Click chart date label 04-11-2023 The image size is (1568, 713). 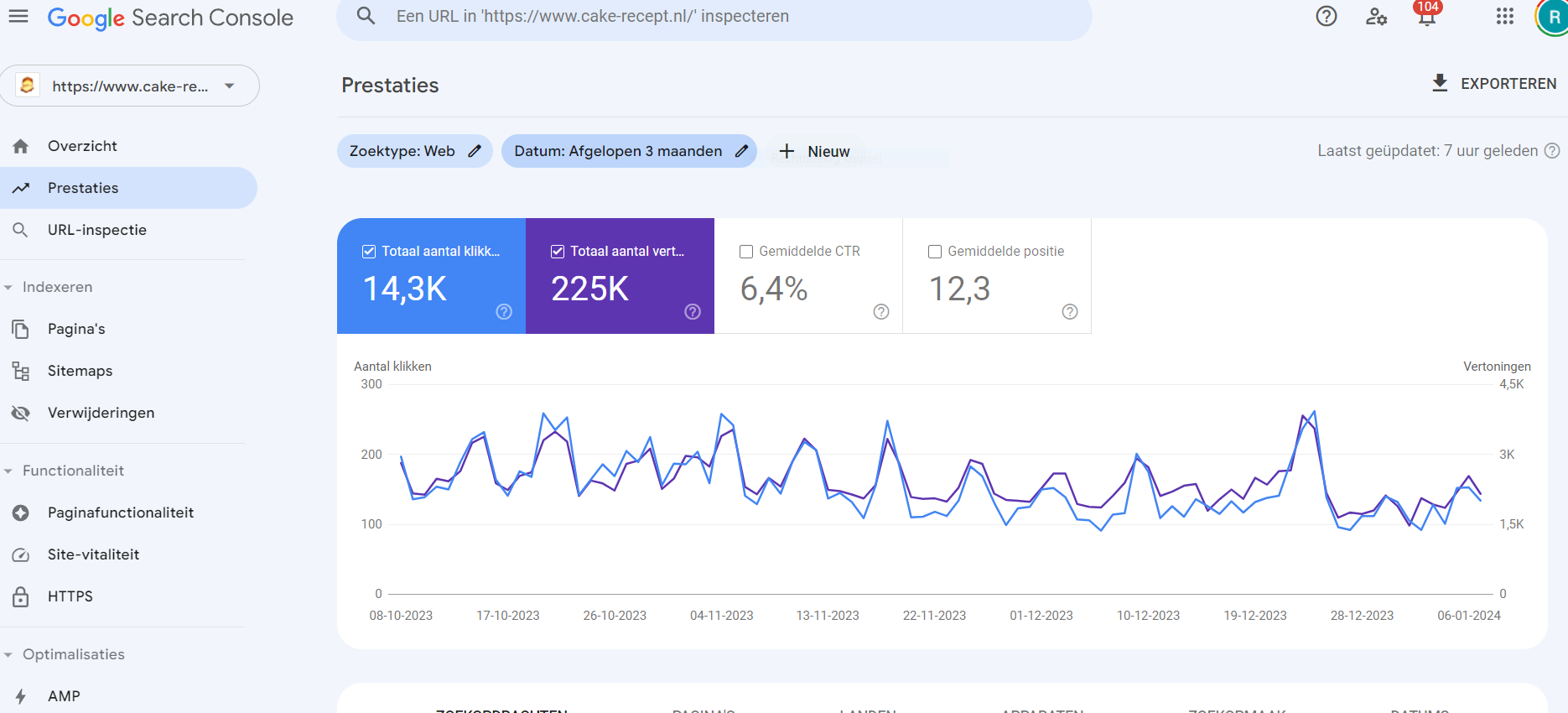coord(722,616)
